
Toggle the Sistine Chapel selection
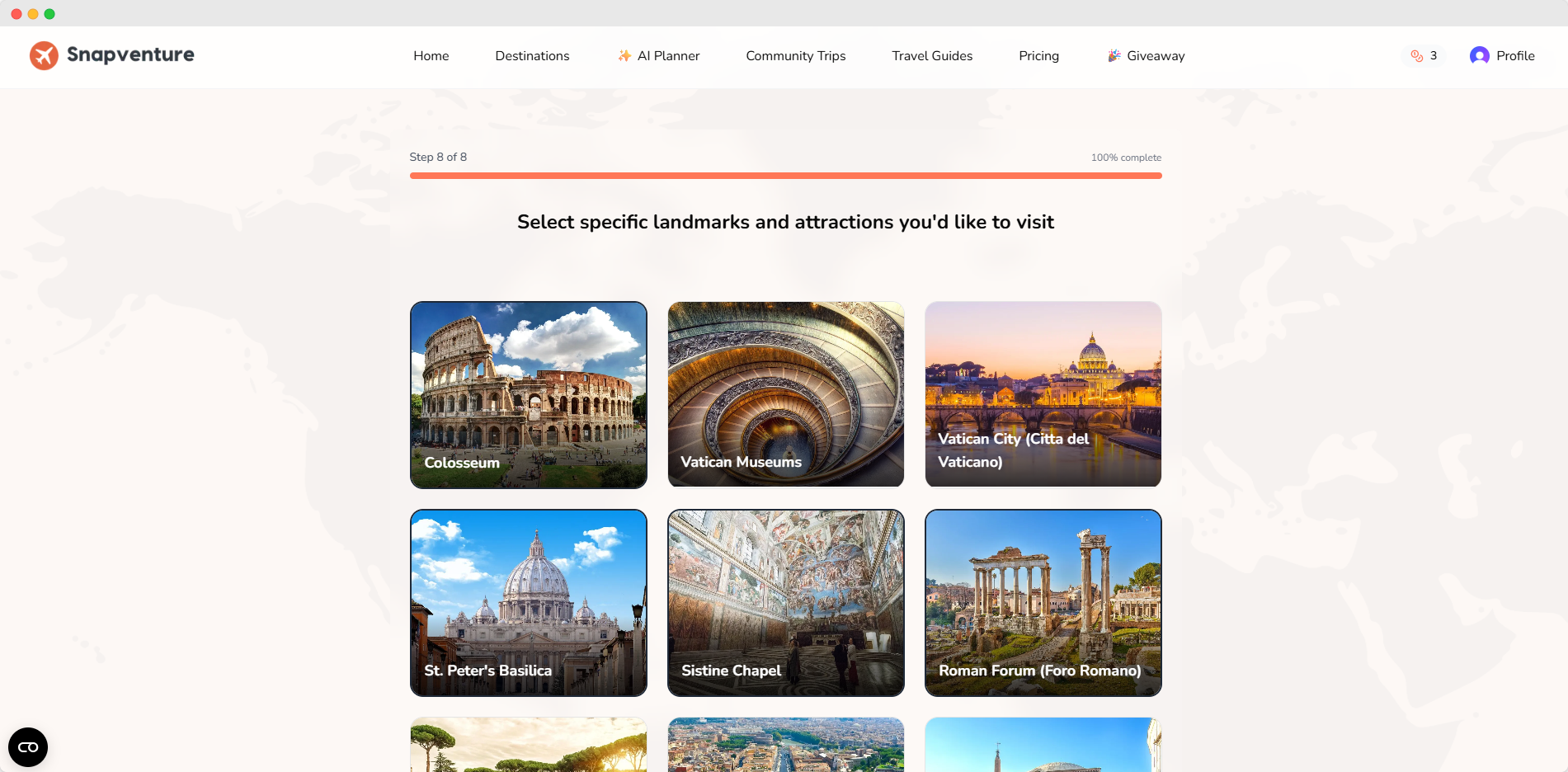(786, 603)
